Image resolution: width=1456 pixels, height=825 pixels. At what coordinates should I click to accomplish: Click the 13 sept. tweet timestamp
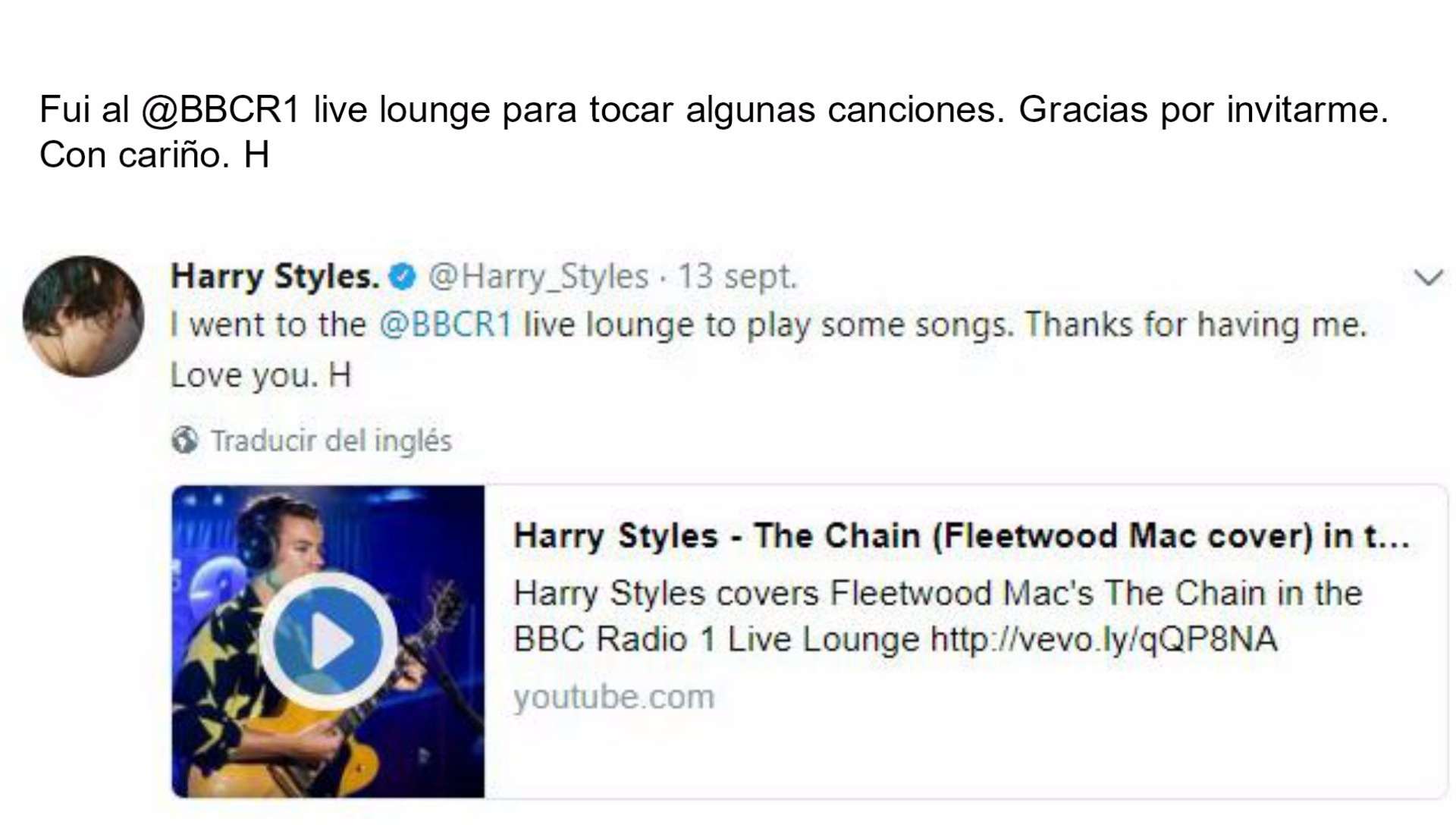tap(737, 277)
